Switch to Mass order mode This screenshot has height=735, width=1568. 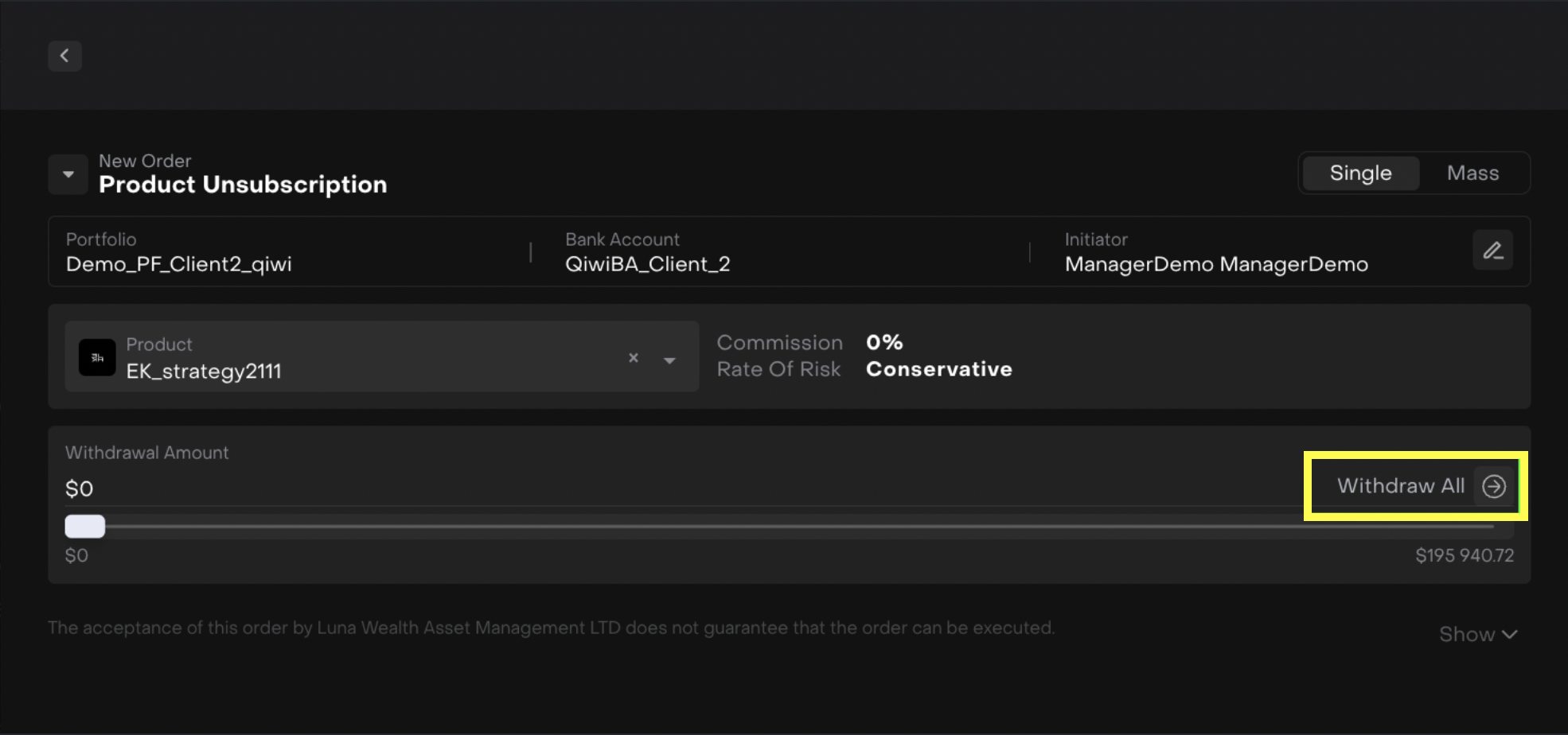pyautogui.click(x=1472, y=173)
